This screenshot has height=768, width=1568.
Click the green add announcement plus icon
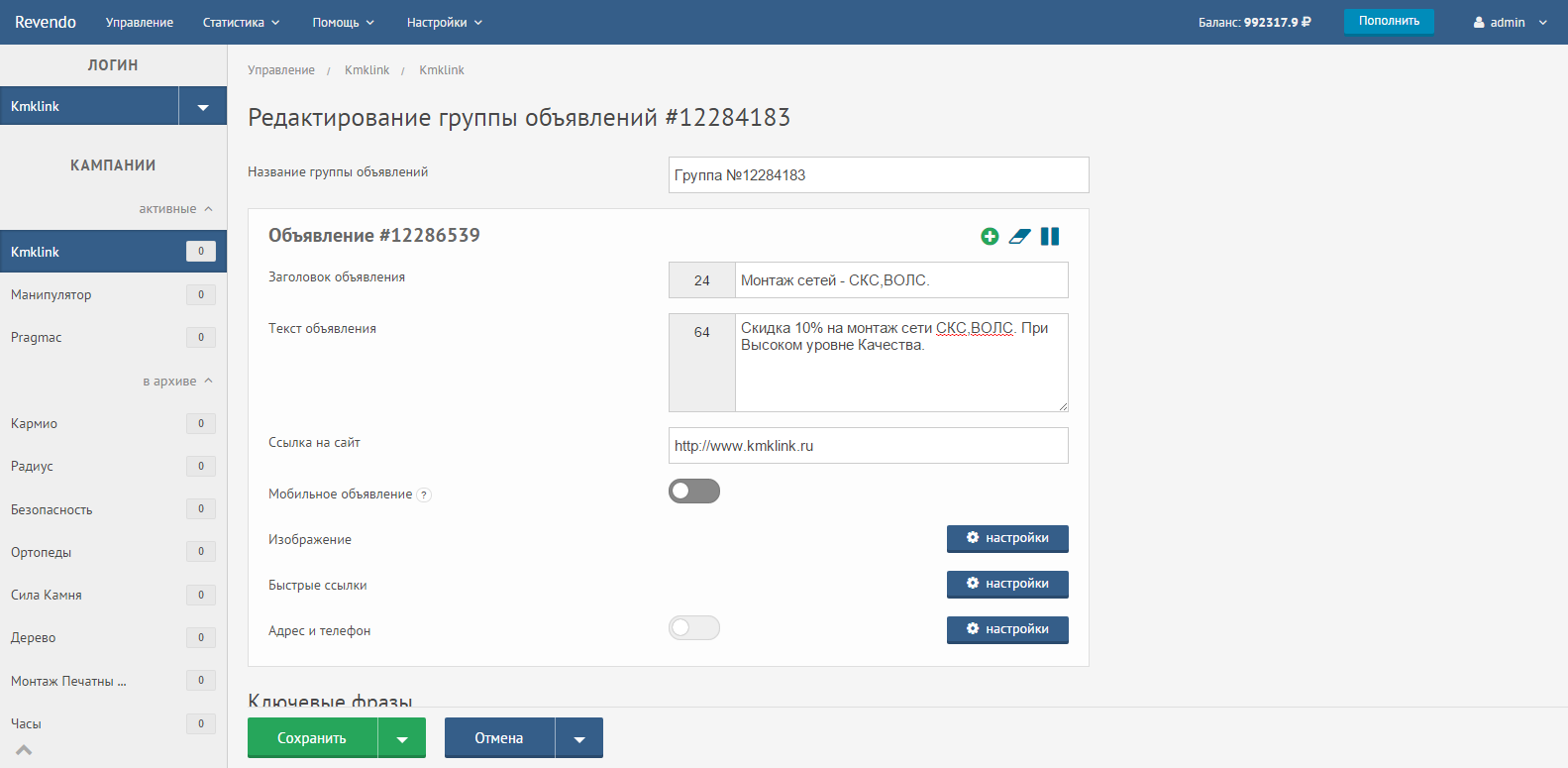click(x=989, y=236)
